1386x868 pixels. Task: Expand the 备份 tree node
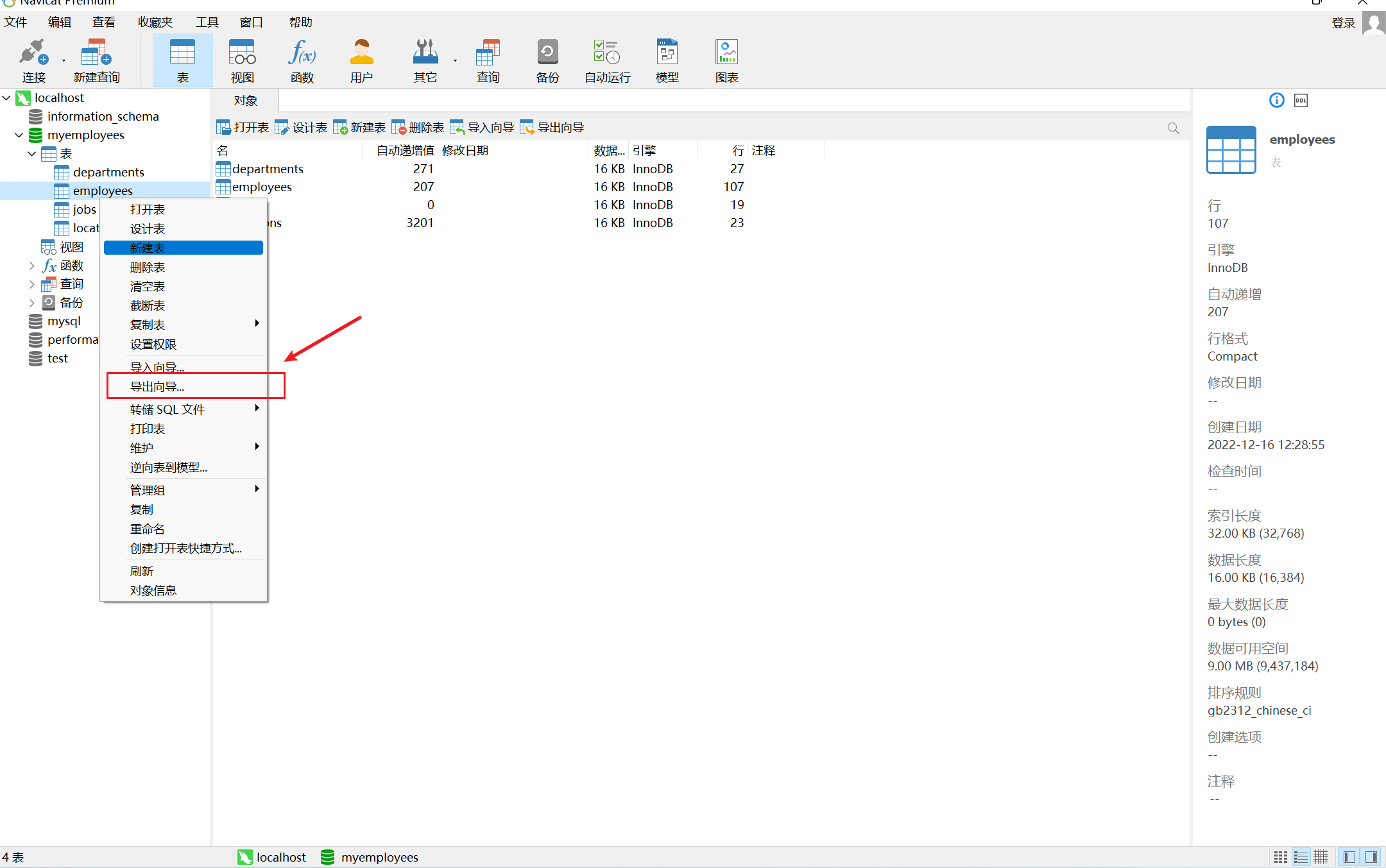tap(32, 303)
